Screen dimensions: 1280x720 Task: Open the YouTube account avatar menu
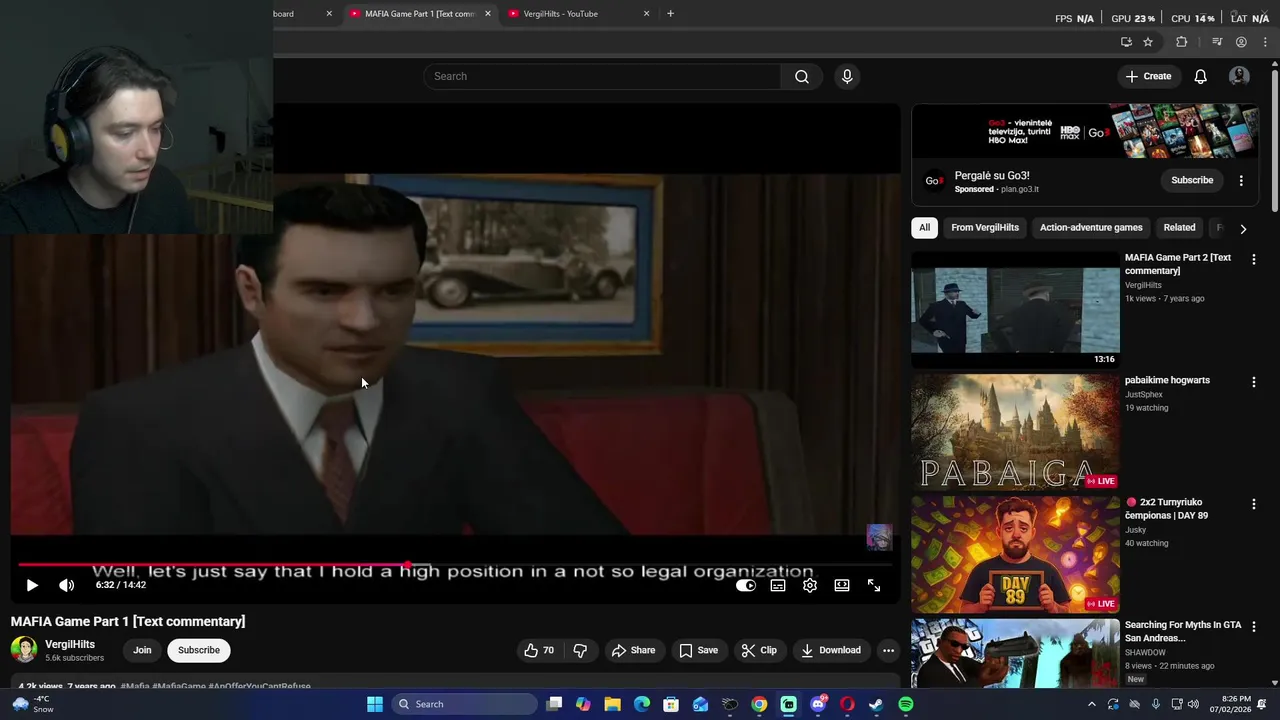point(1239,76)
